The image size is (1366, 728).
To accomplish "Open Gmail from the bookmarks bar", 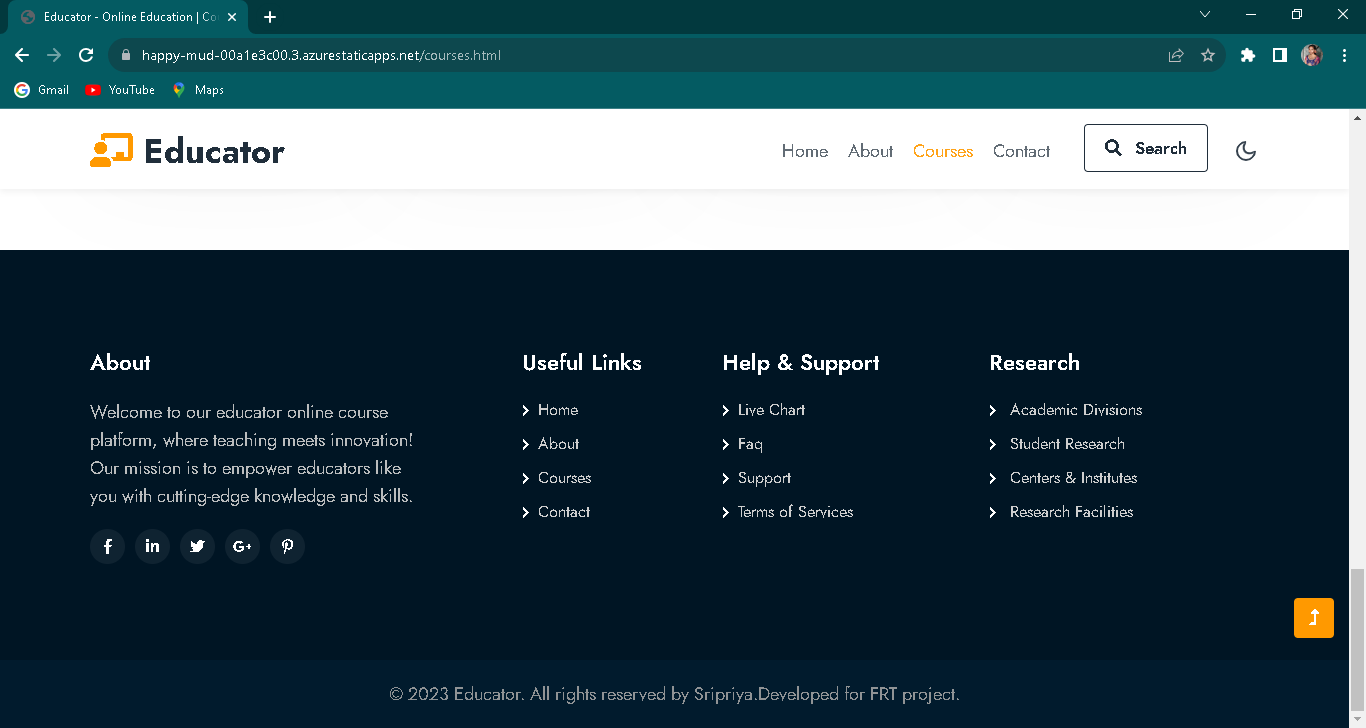I will point(41,89).
